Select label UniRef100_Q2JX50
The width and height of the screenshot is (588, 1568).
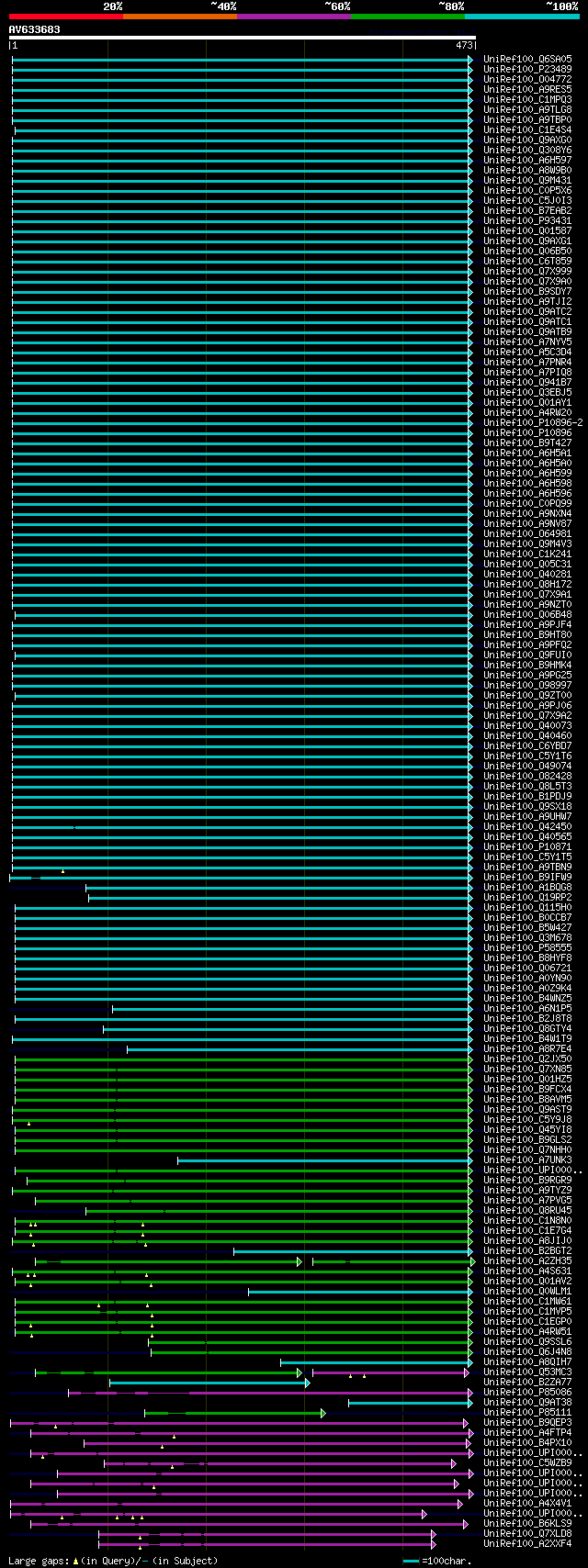point(527,1058)
